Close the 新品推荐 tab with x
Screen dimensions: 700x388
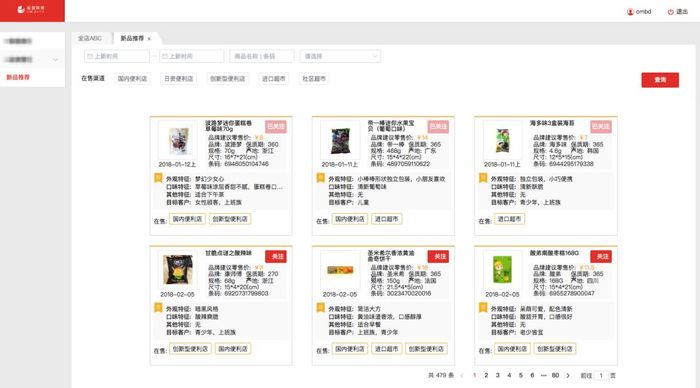[x=149, y=39]
